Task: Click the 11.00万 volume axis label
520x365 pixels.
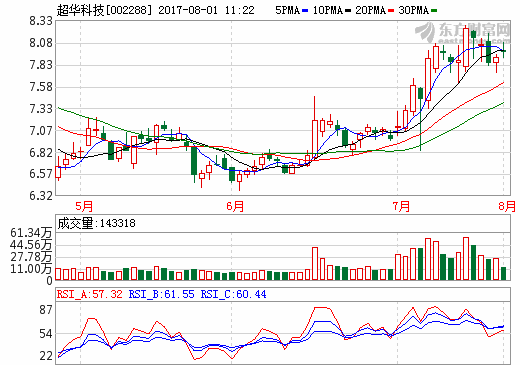Action: click(x=31, y=269)
